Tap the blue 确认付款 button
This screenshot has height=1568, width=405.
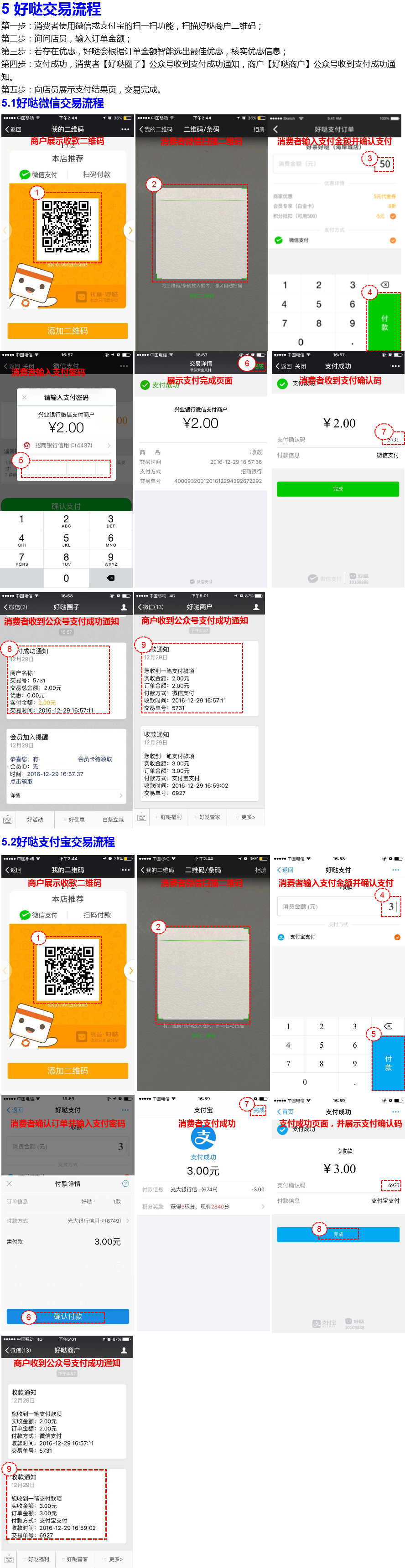67,1317
